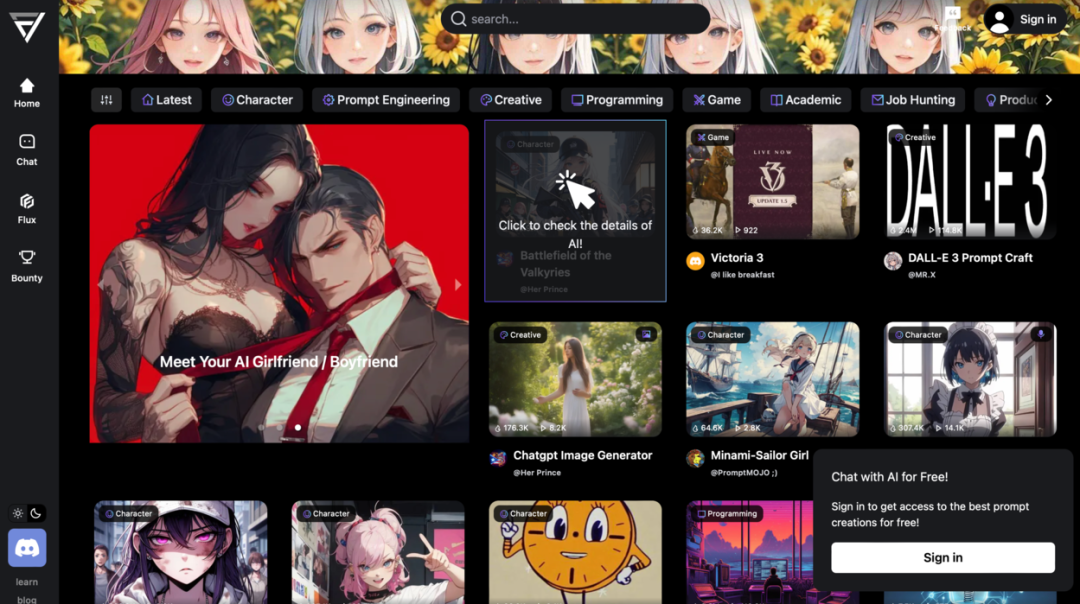Advance the banner carousel right arrow
The image size is (1080, 604).
click(x=458, y=284)
